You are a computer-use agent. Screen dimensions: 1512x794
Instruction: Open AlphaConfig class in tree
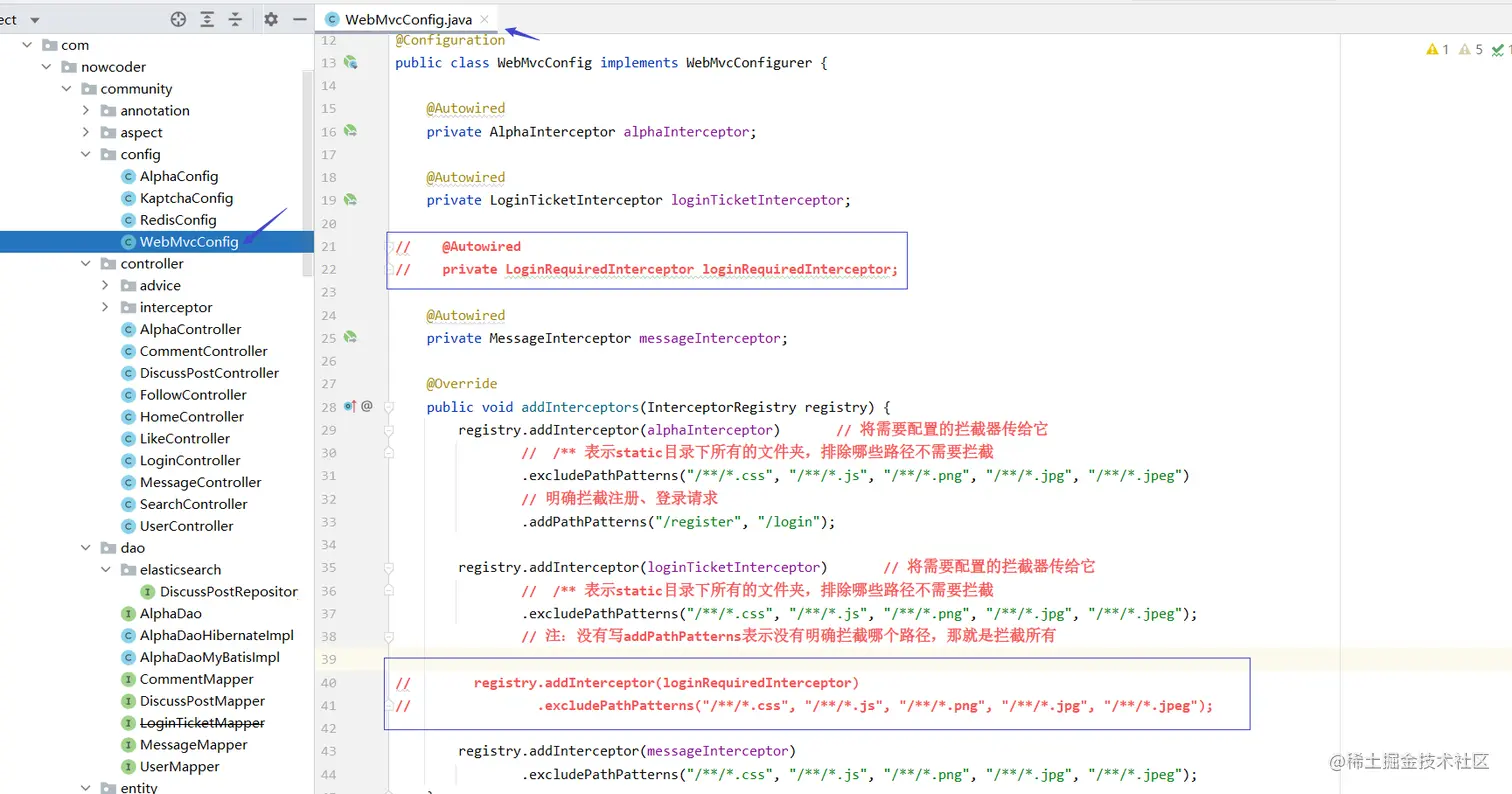tap(179, 176)
